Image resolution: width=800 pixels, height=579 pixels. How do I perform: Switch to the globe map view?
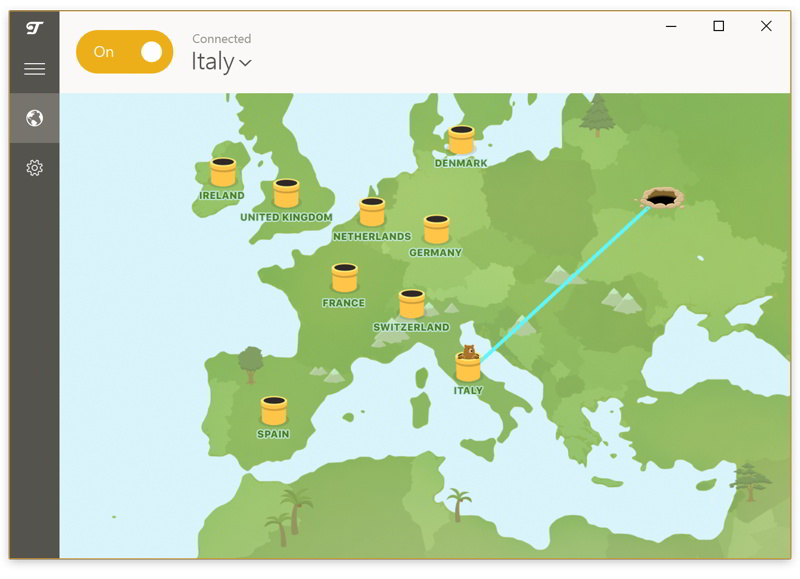(35, 119)
